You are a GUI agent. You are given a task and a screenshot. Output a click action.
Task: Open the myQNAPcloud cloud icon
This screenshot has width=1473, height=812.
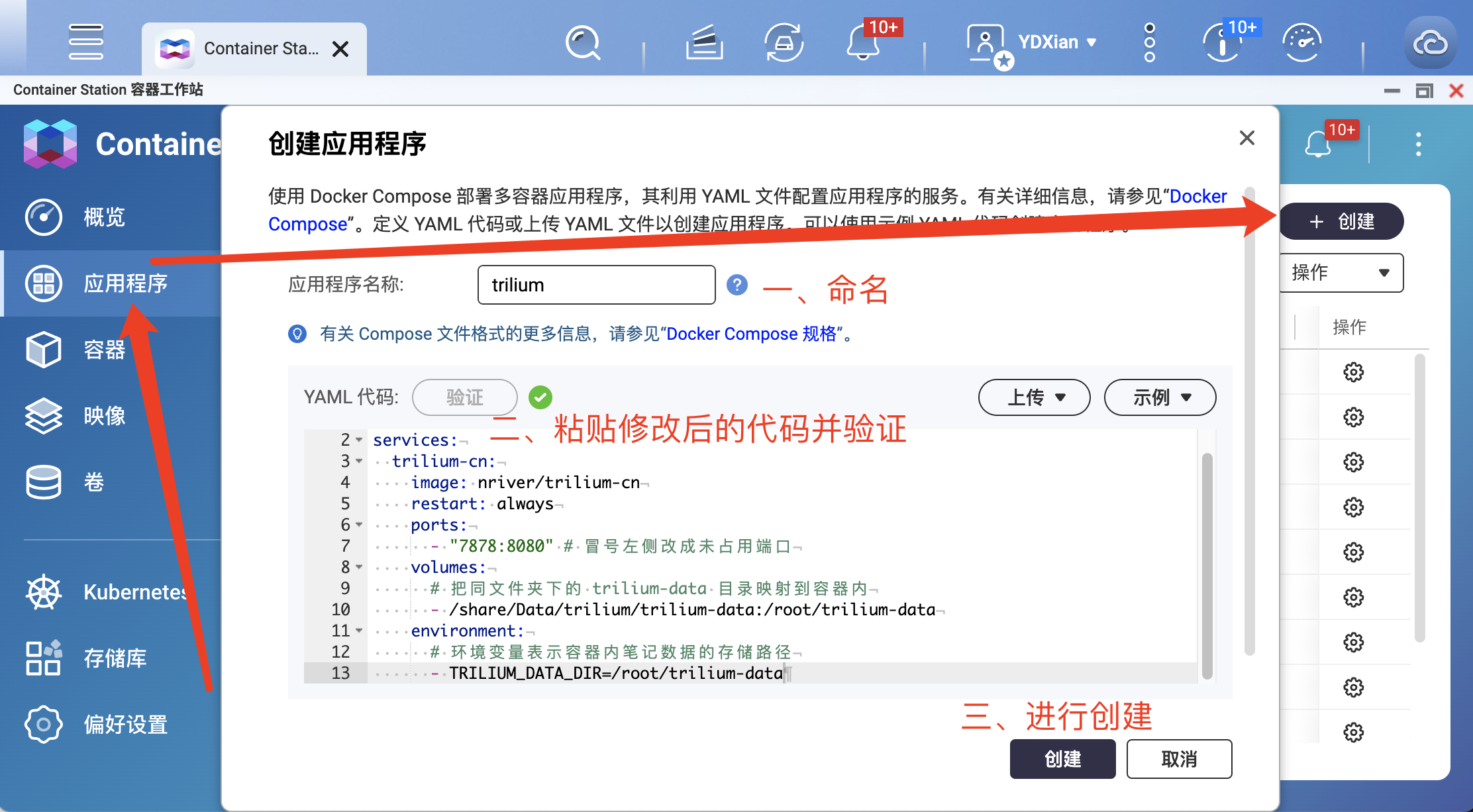1431,43
